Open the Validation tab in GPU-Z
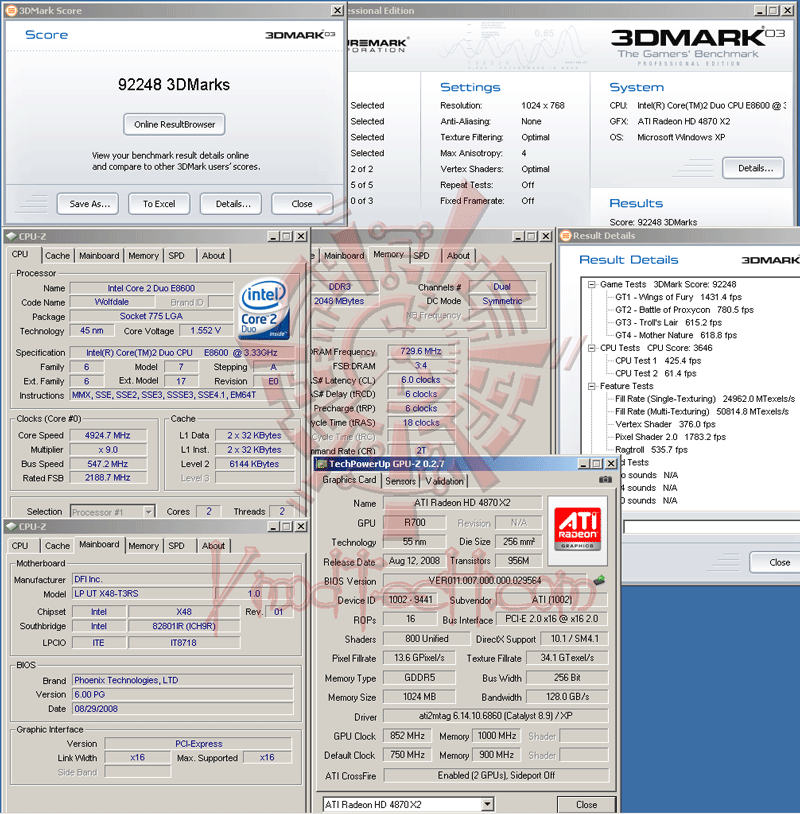This screenshot has height=814, width=800. (x=444, y=481)
